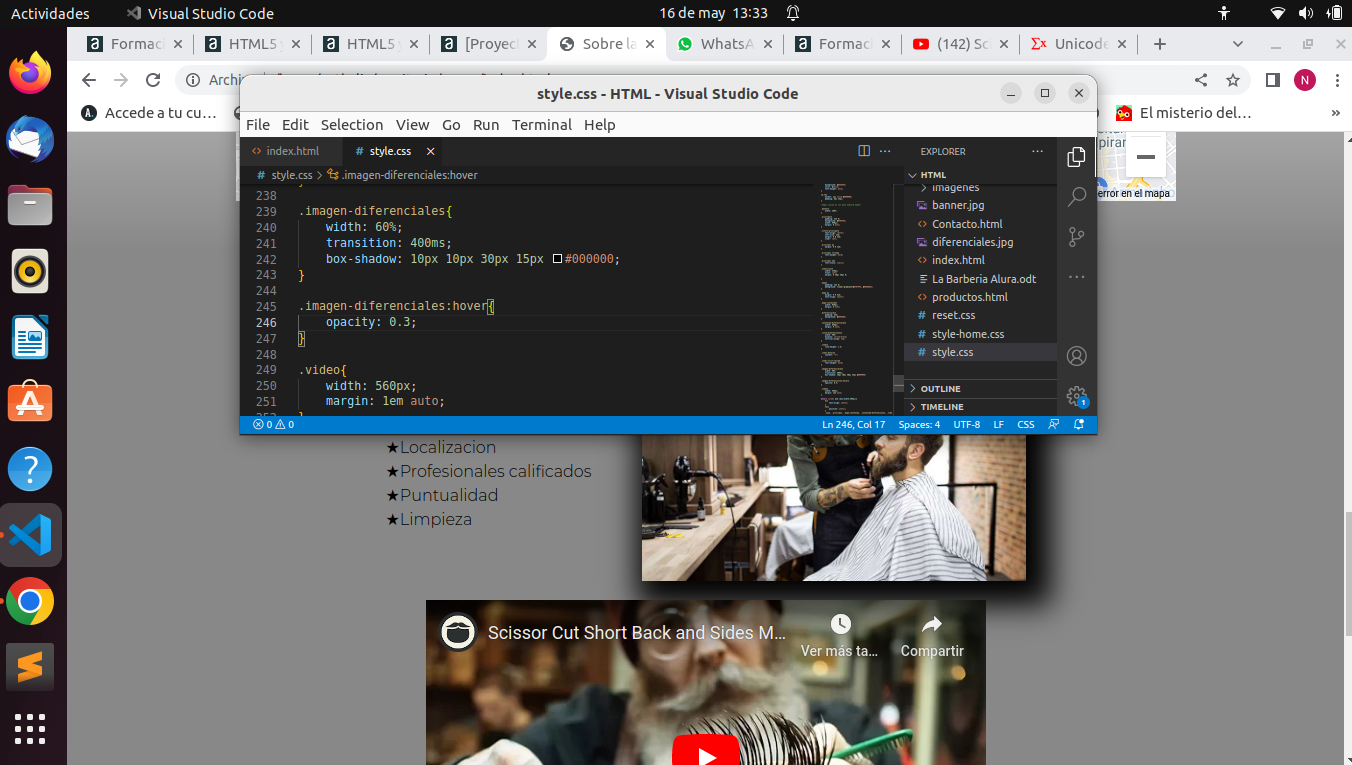Image resolution: width=1352 pixels, height=765 pixels.
Task: Switch to Google Chrome in the dock
Action: (x=30, y=601)
